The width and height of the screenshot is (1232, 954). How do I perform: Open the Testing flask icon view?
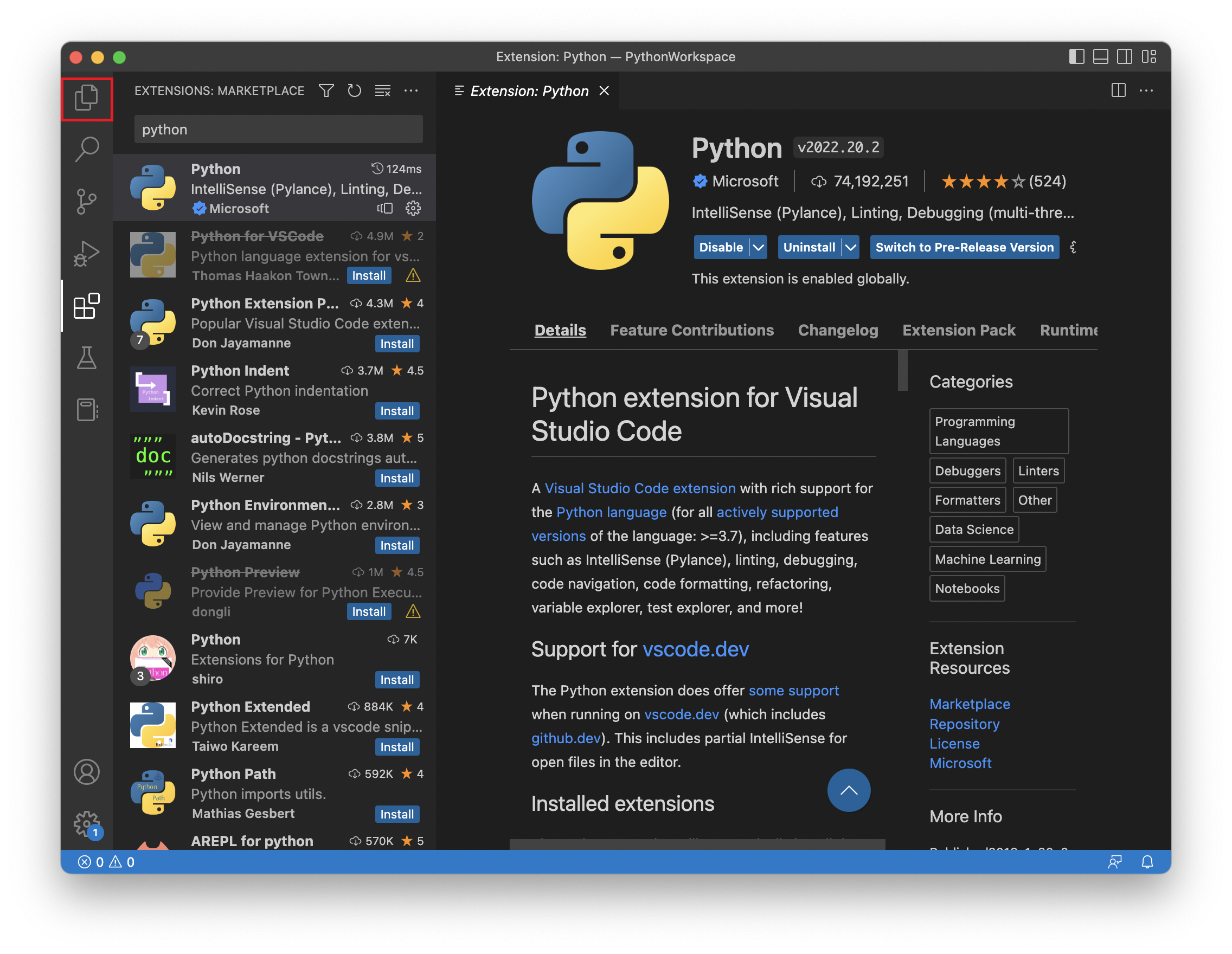click(86, 357)
